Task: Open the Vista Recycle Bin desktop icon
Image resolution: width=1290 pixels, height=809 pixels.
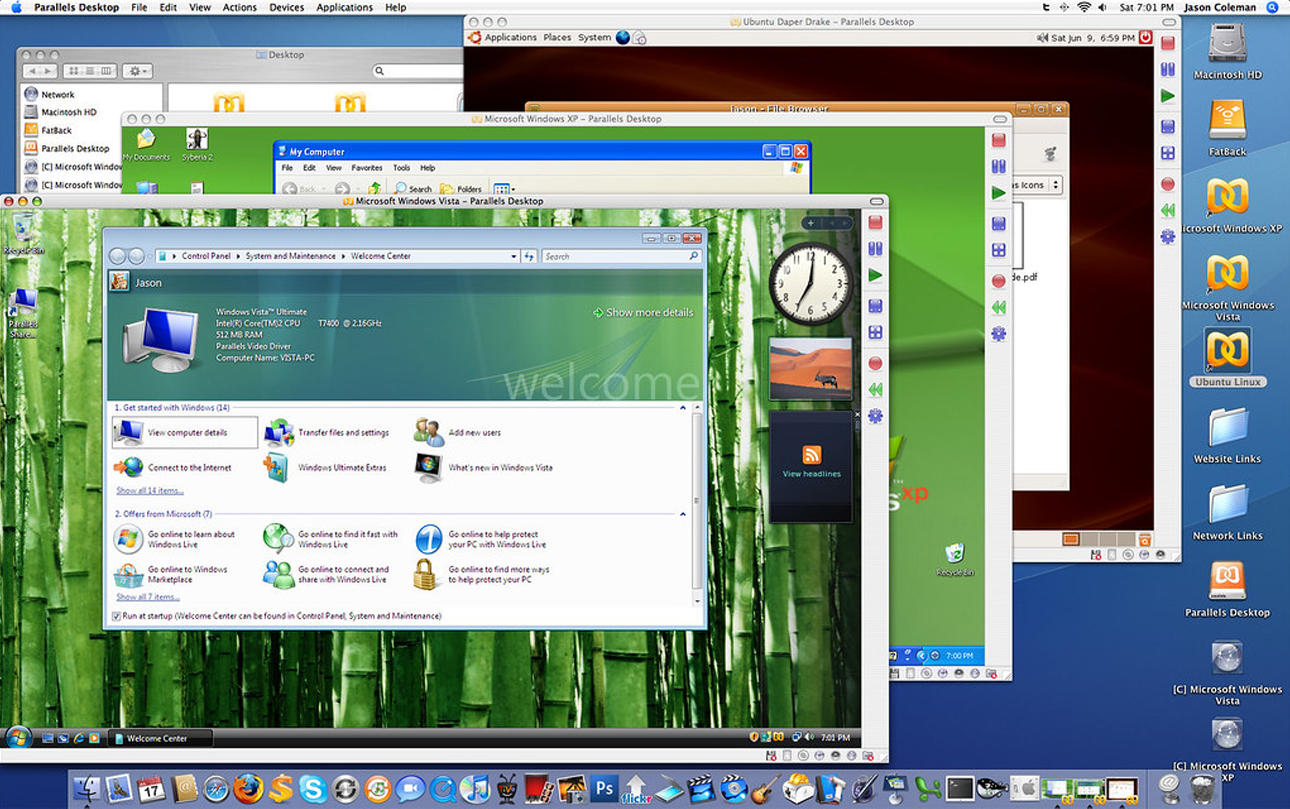Action: 22,234
